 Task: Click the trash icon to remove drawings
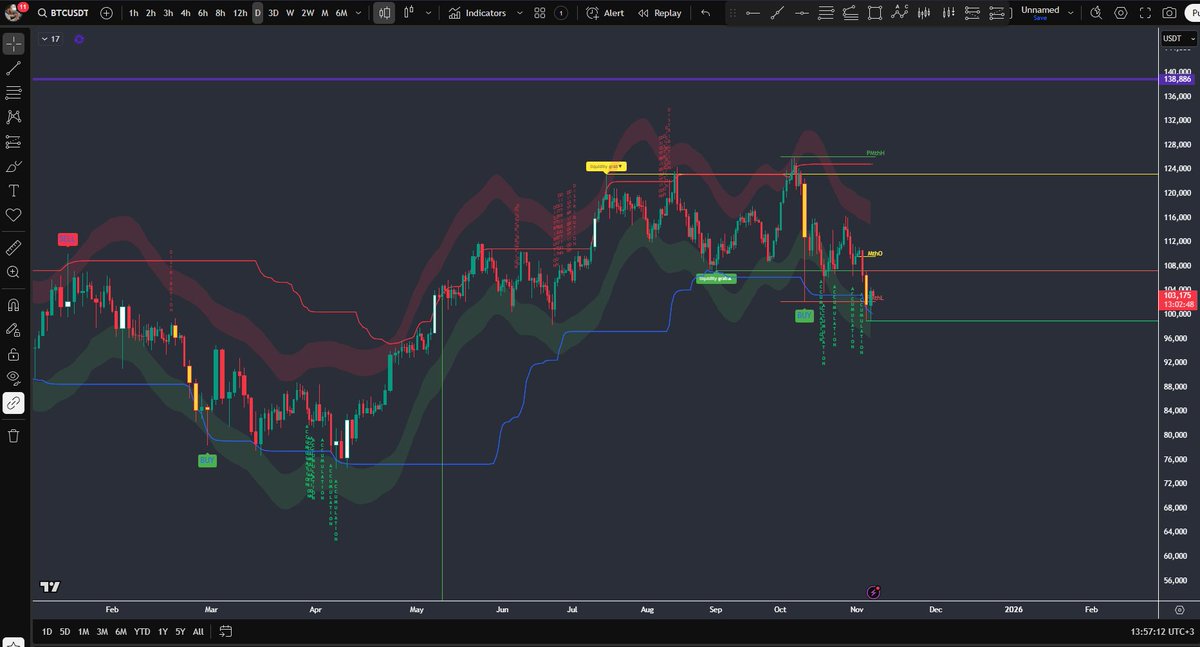click(x=13, y=437)
